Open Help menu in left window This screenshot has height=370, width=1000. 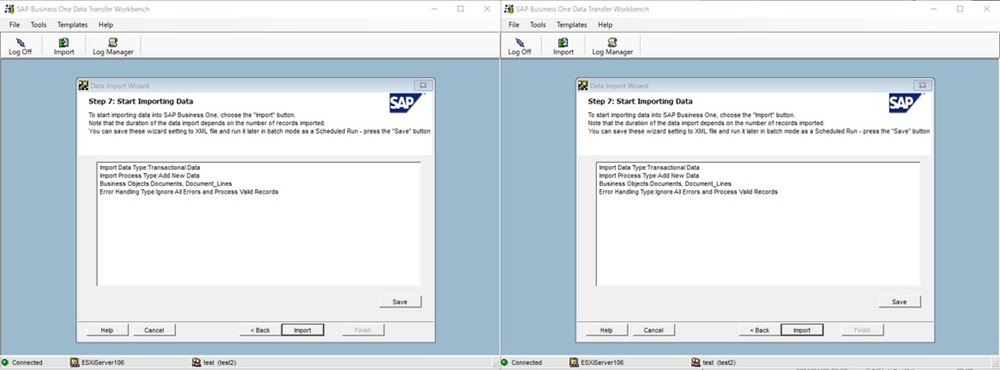pyautogui.click(x=106, y=25)
